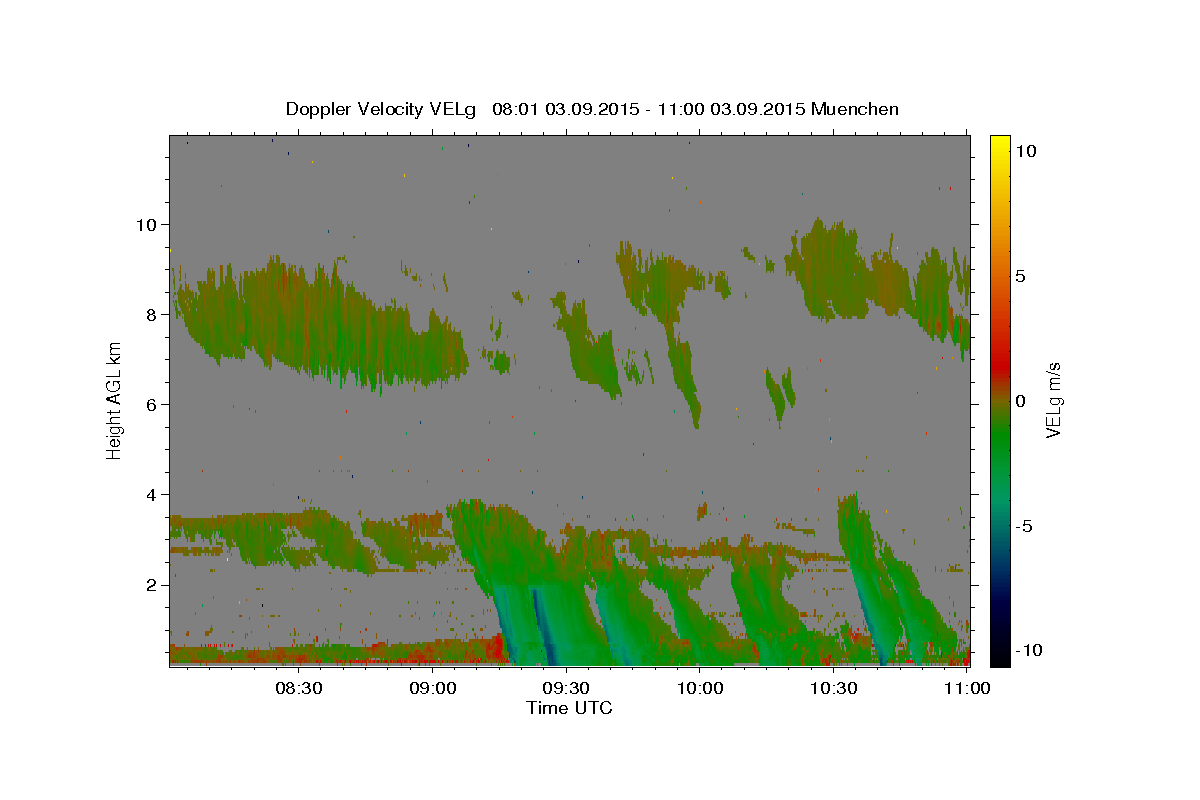The width and height of the screenshot is (1200, 800).
Task: Click the height tick label 6
Action: (151, 404)
